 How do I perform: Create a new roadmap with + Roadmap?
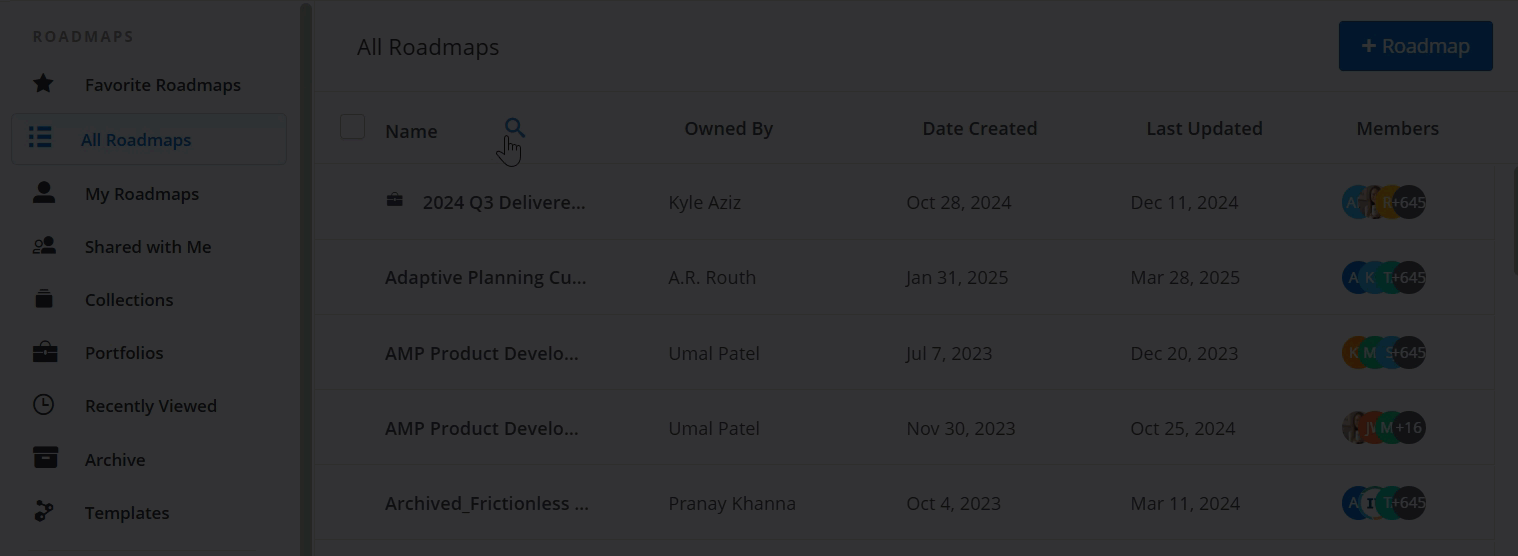(x=1415, y=46)
